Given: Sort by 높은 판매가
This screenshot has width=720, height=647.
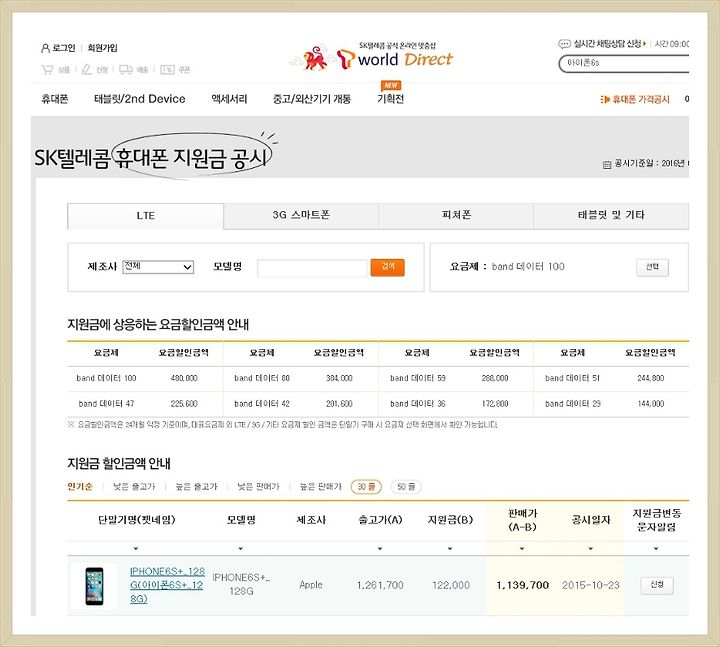Looking at the screenshot, I should [321, 487].
